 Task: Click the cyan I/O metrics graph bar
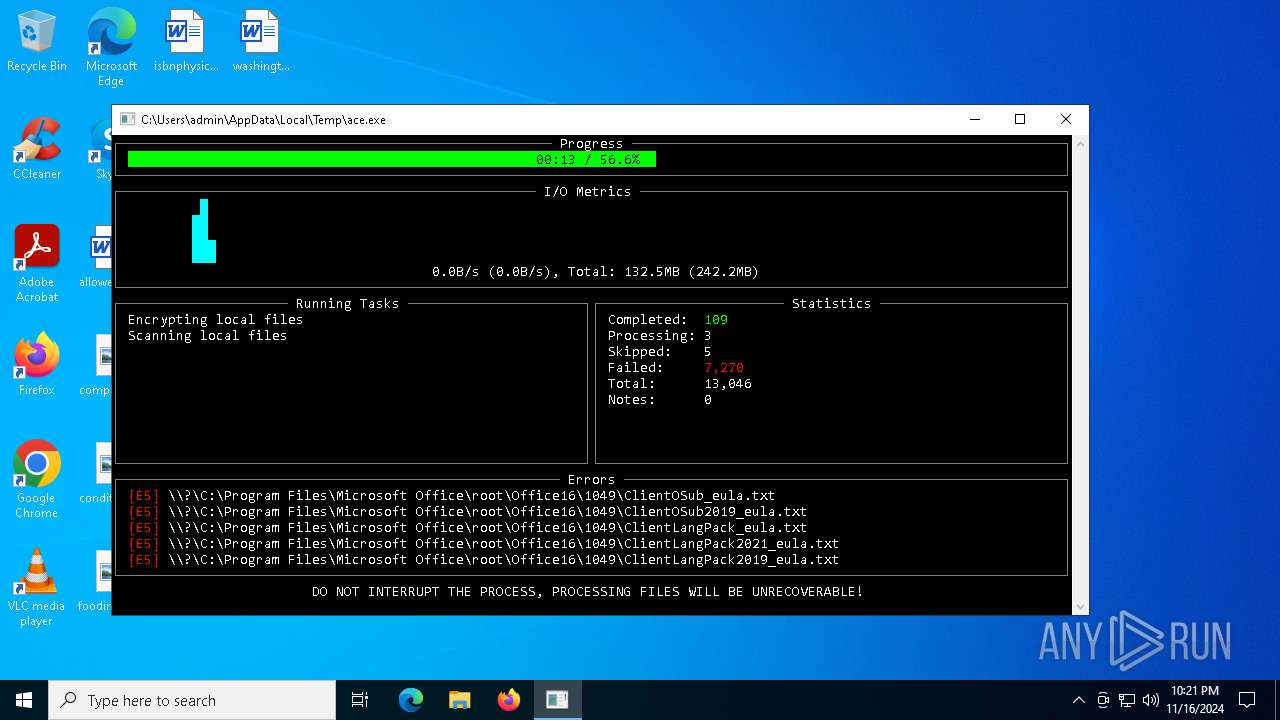(204, 231)
